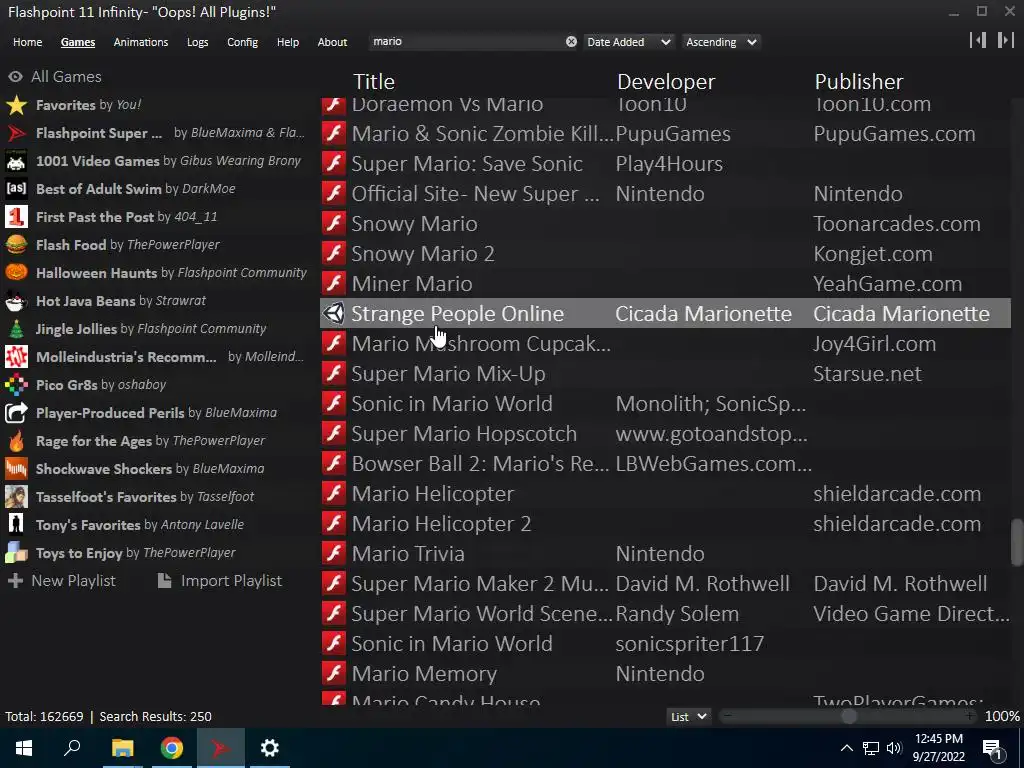Click the Toys to Enjoy blocks icon
The image size is (1024, 768).
[16, 552]
